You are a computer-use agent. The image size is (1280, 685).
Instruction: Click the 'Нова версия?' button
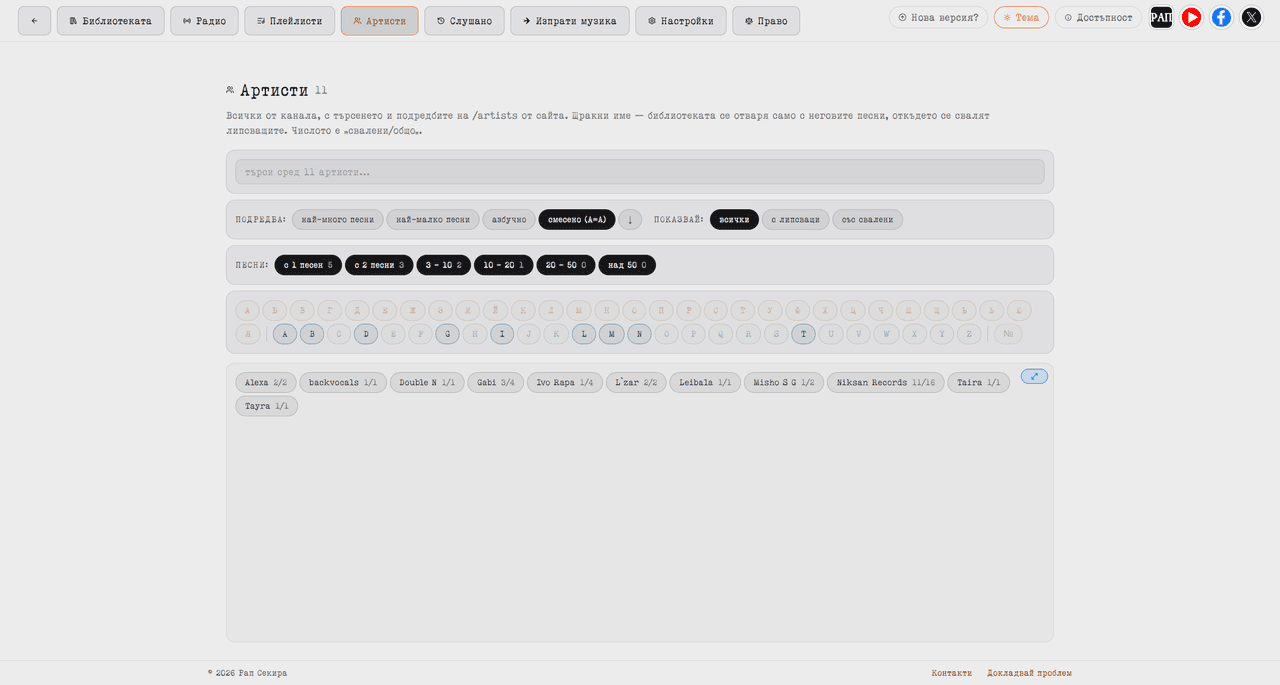(939, 17)
